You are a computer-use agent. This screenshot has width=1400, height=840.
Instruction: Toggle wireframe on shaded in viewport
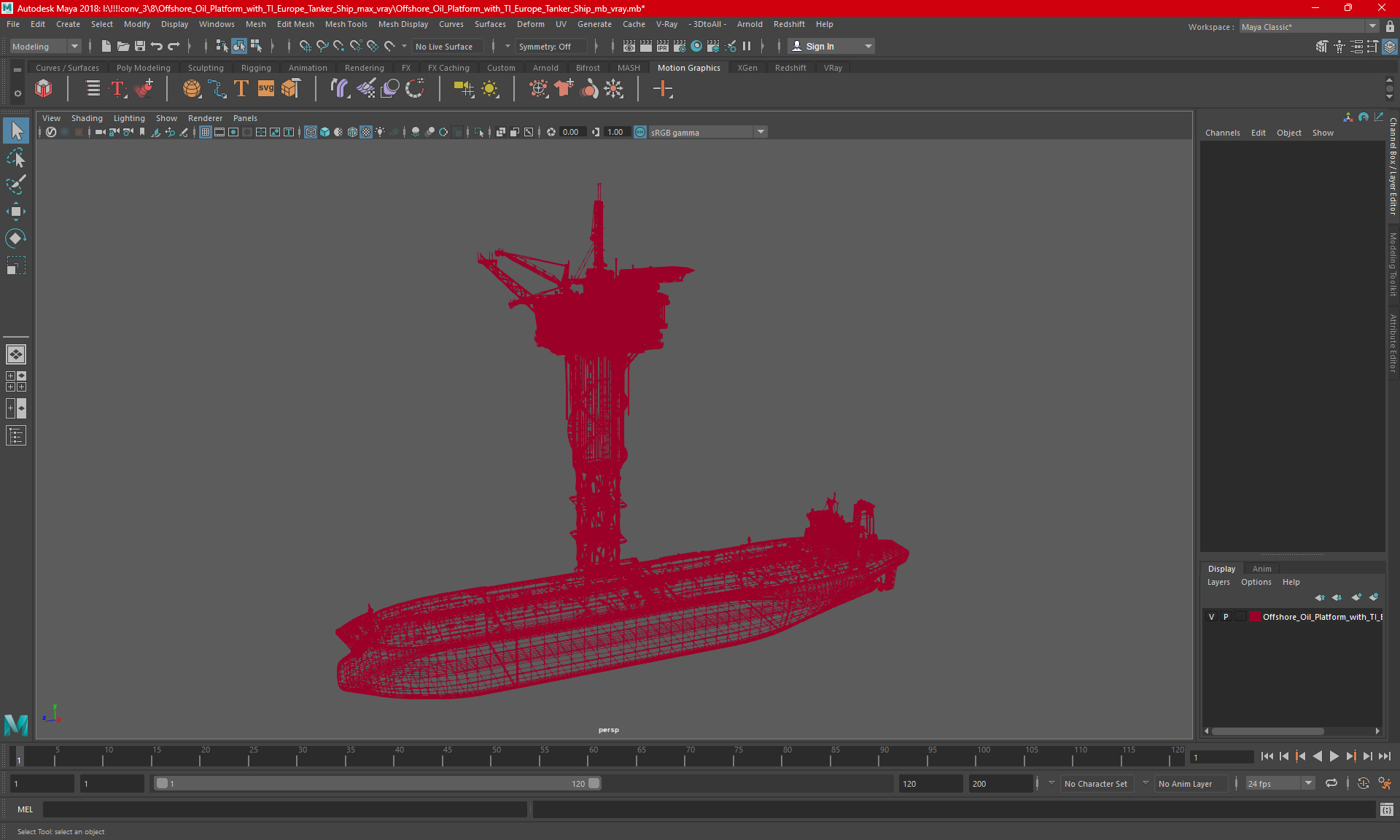(x=353, y=132)
